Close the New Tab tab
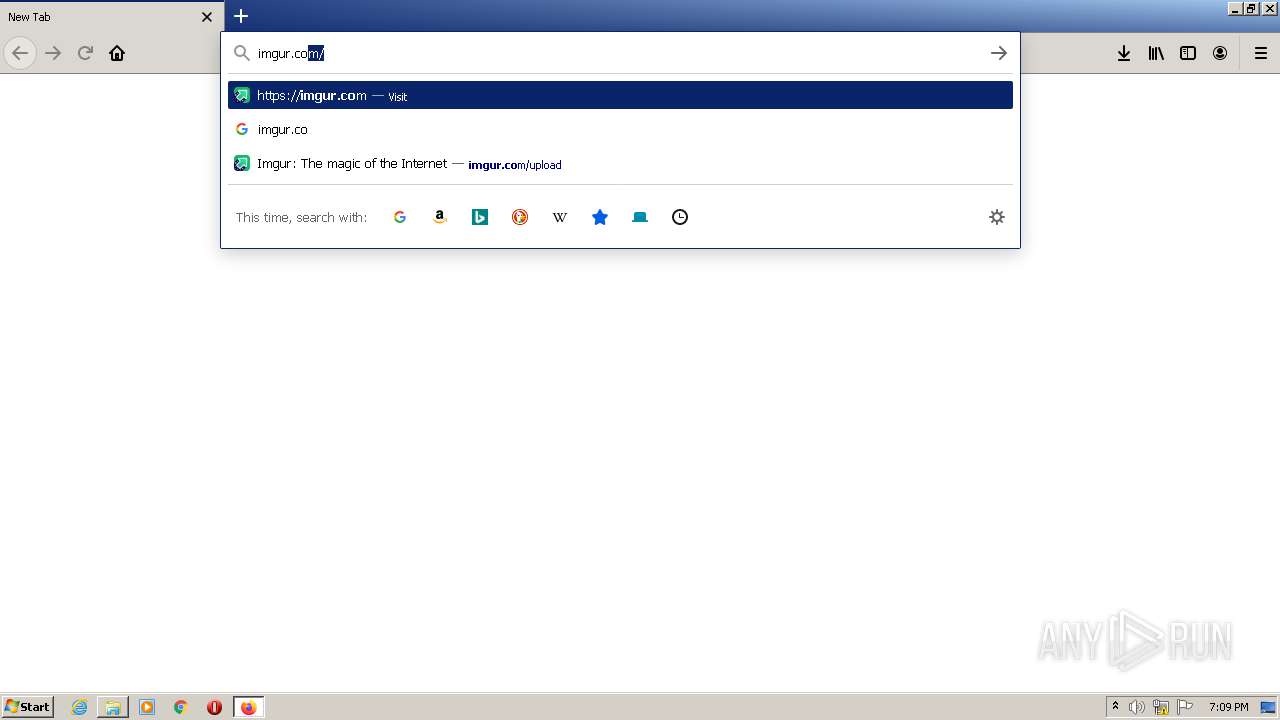Image resolution: width=1280 pixels, height=720 pixels. pyautogui.click(x=207, y=17)
